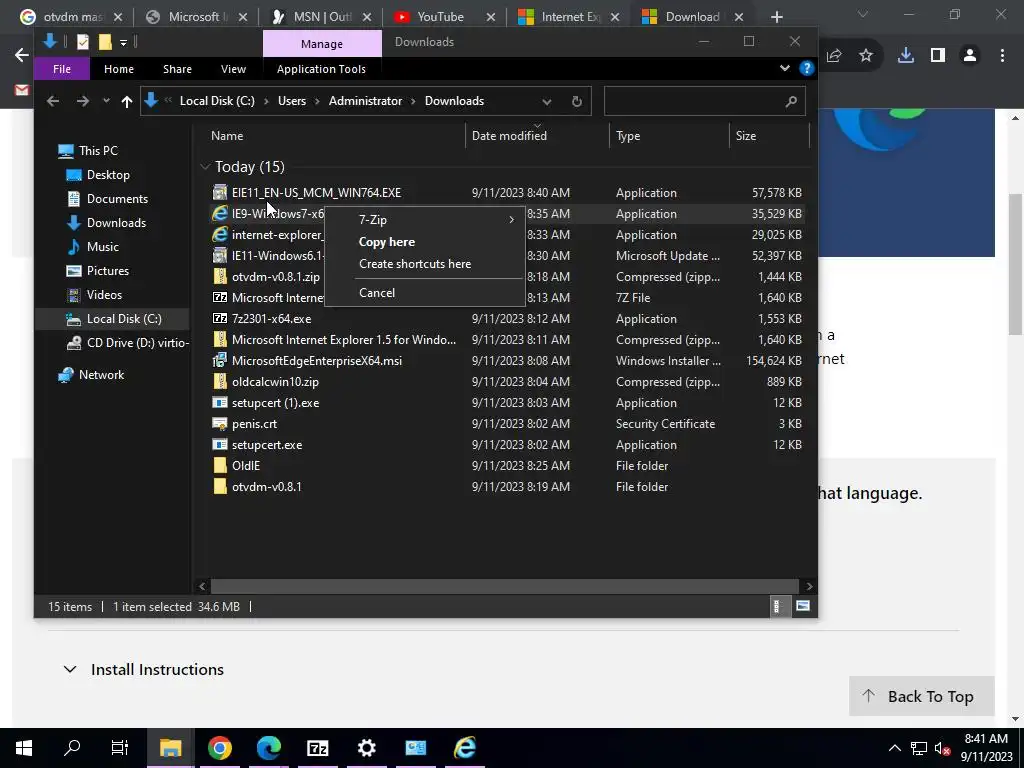Switch to details view in status bar

[x=776, y=606]
